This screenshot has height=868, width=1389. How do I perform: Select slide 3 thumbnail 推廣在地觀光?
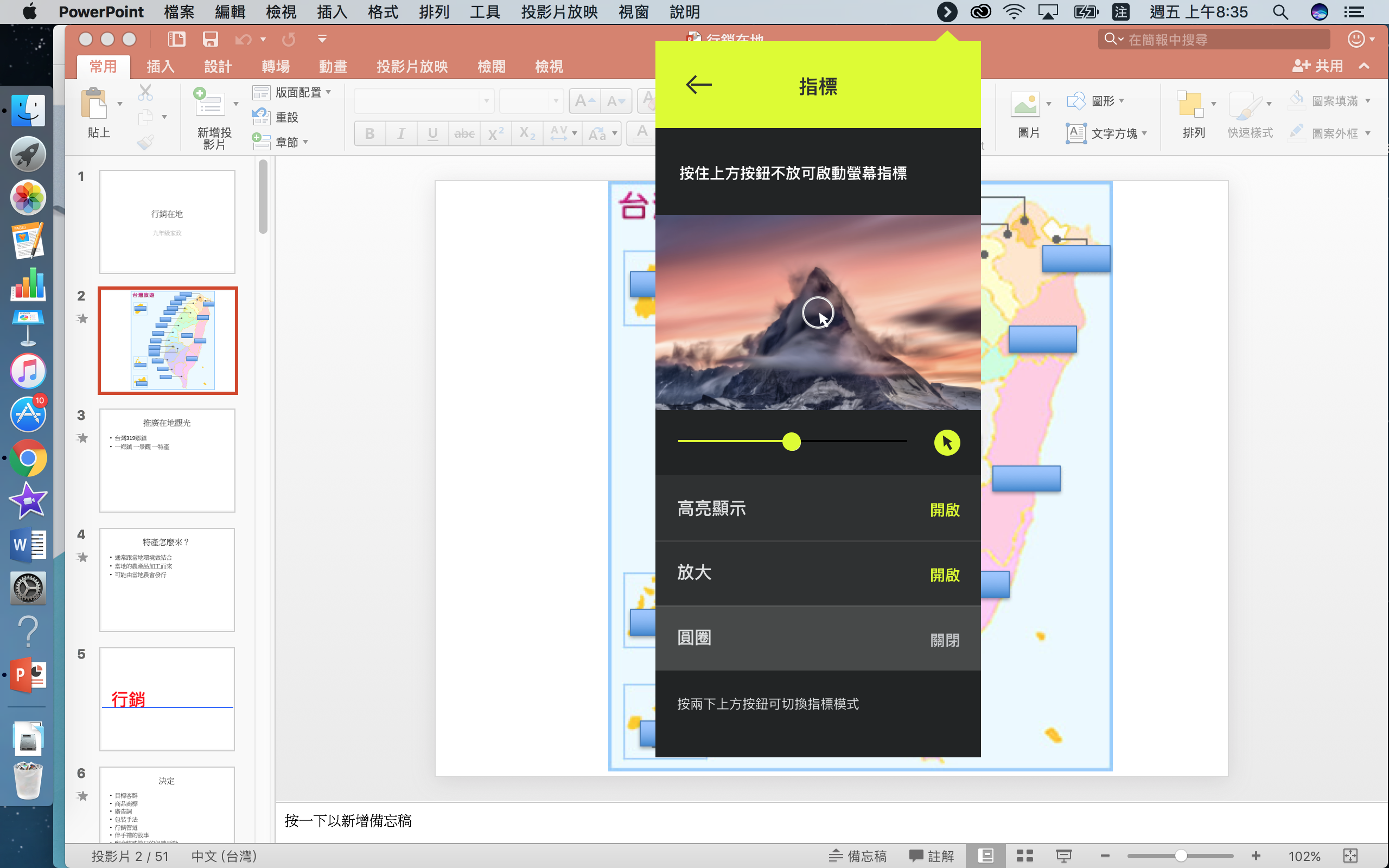167,461
